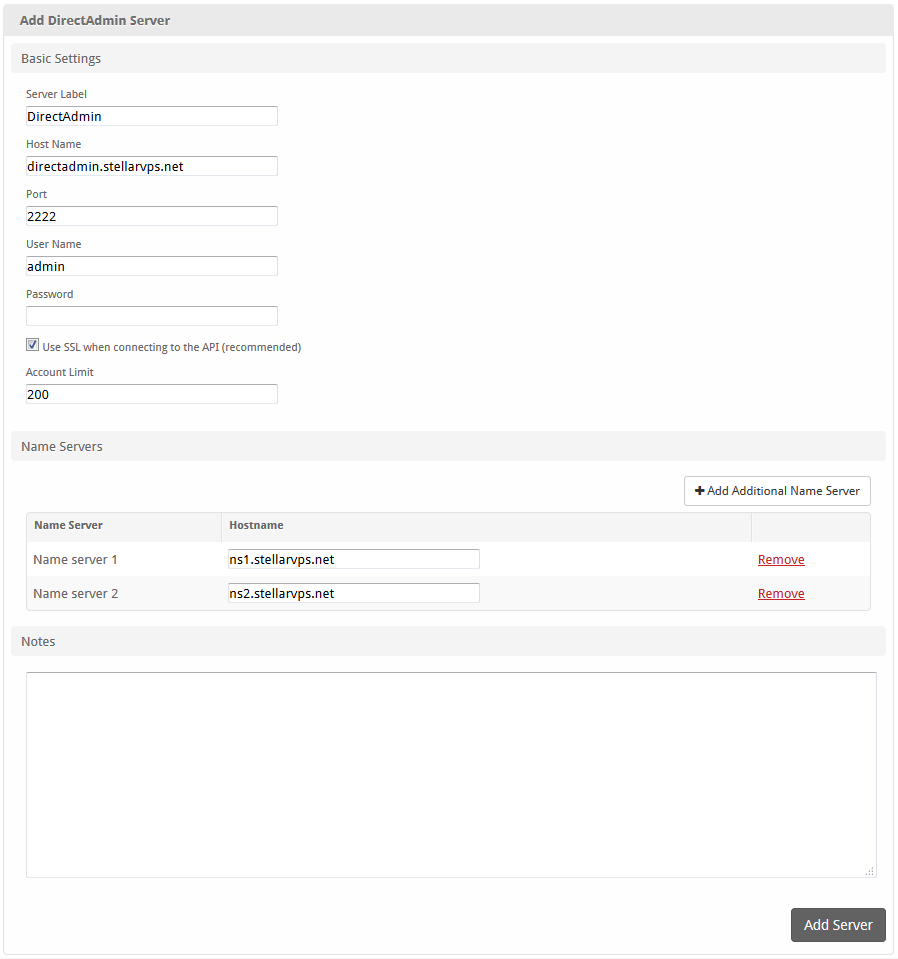The image size is (898, 959).
Task: Click the Hostname column header
Action: coord(256,525)
